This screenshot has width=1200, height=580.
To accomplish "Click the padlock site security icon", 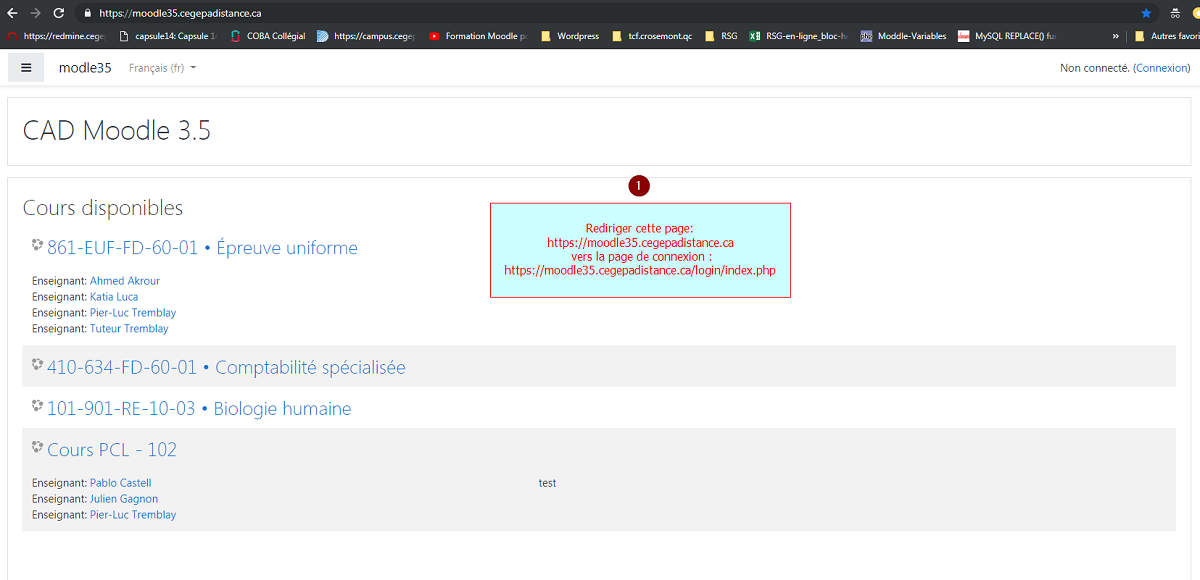I will [x=87, y=13].
